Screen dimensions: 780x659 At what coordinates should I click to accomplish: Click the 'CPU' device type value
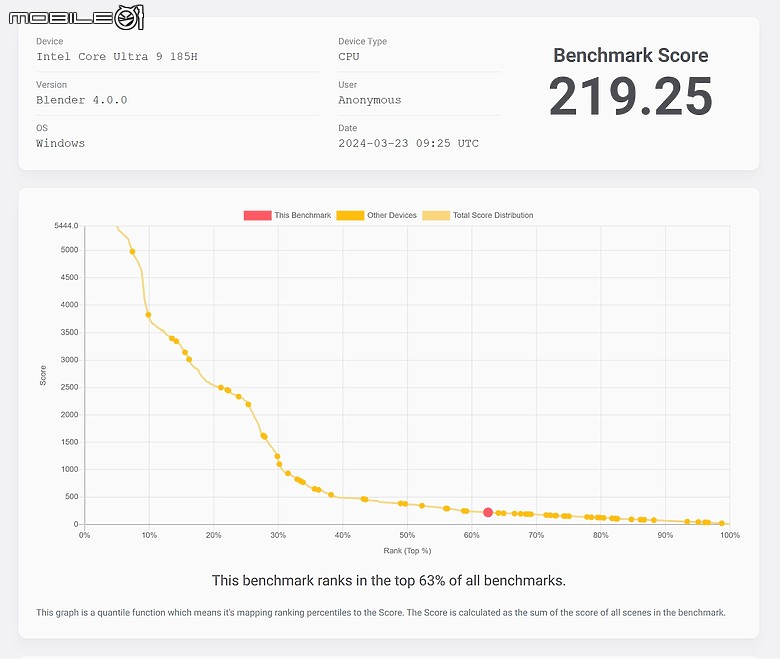point(349,57)
